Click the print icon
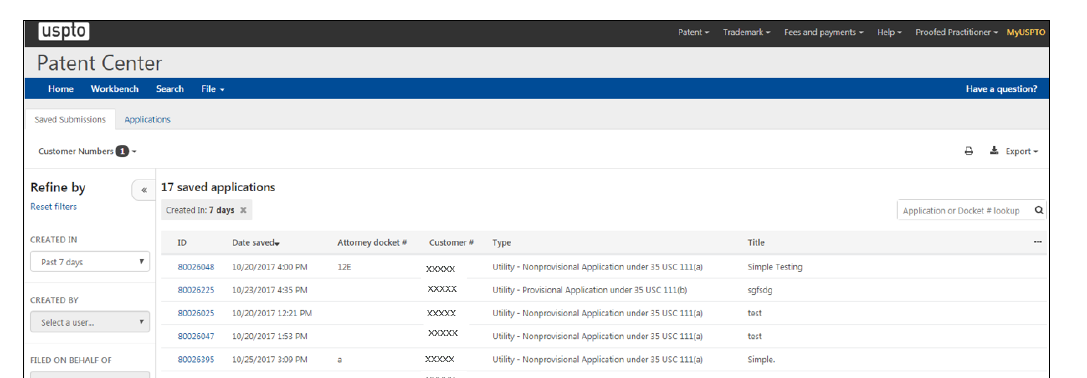The height and width of the screenshot is (378, 1087). [x=969, y=151]
